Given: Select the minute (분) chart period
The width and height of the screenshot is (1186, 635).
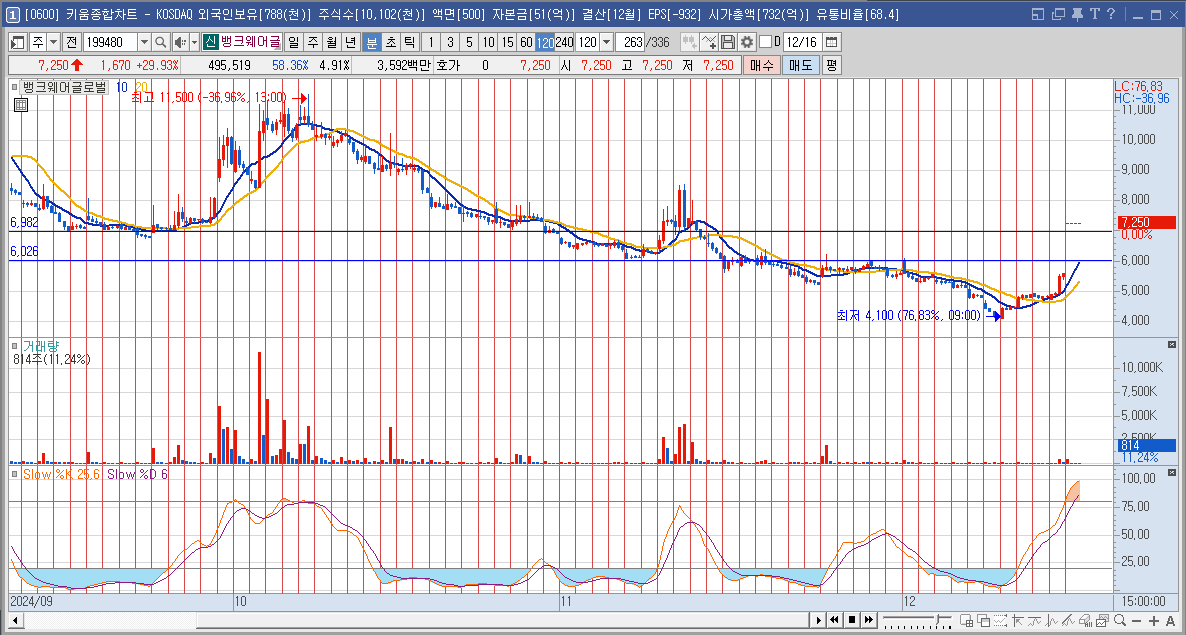Looking at the screenshot, I should [x=371, y=42].
